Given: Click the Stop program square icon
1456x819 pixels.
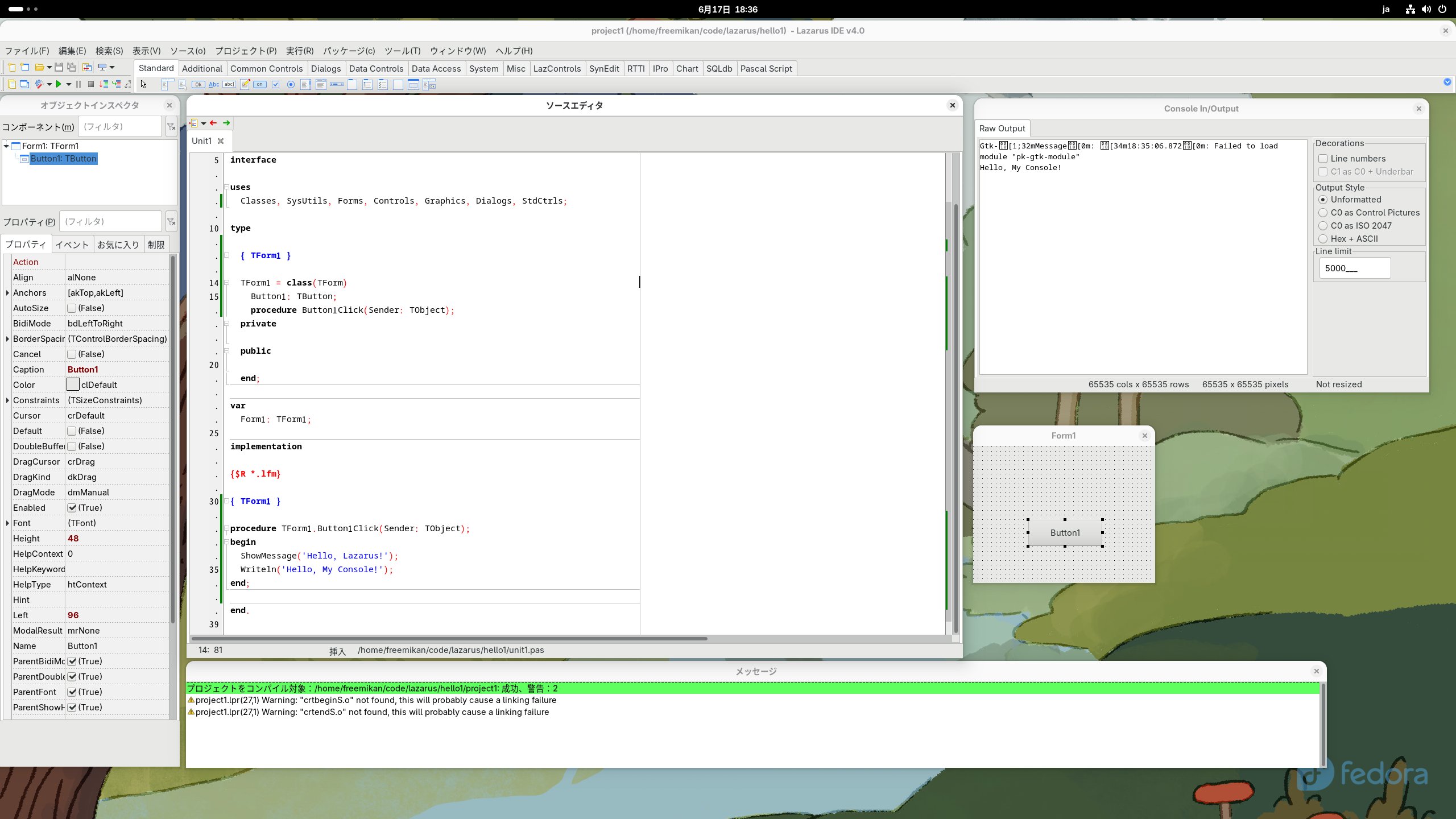Looking at the screenshot, I should pyautogui.click(x=90, y=84).
